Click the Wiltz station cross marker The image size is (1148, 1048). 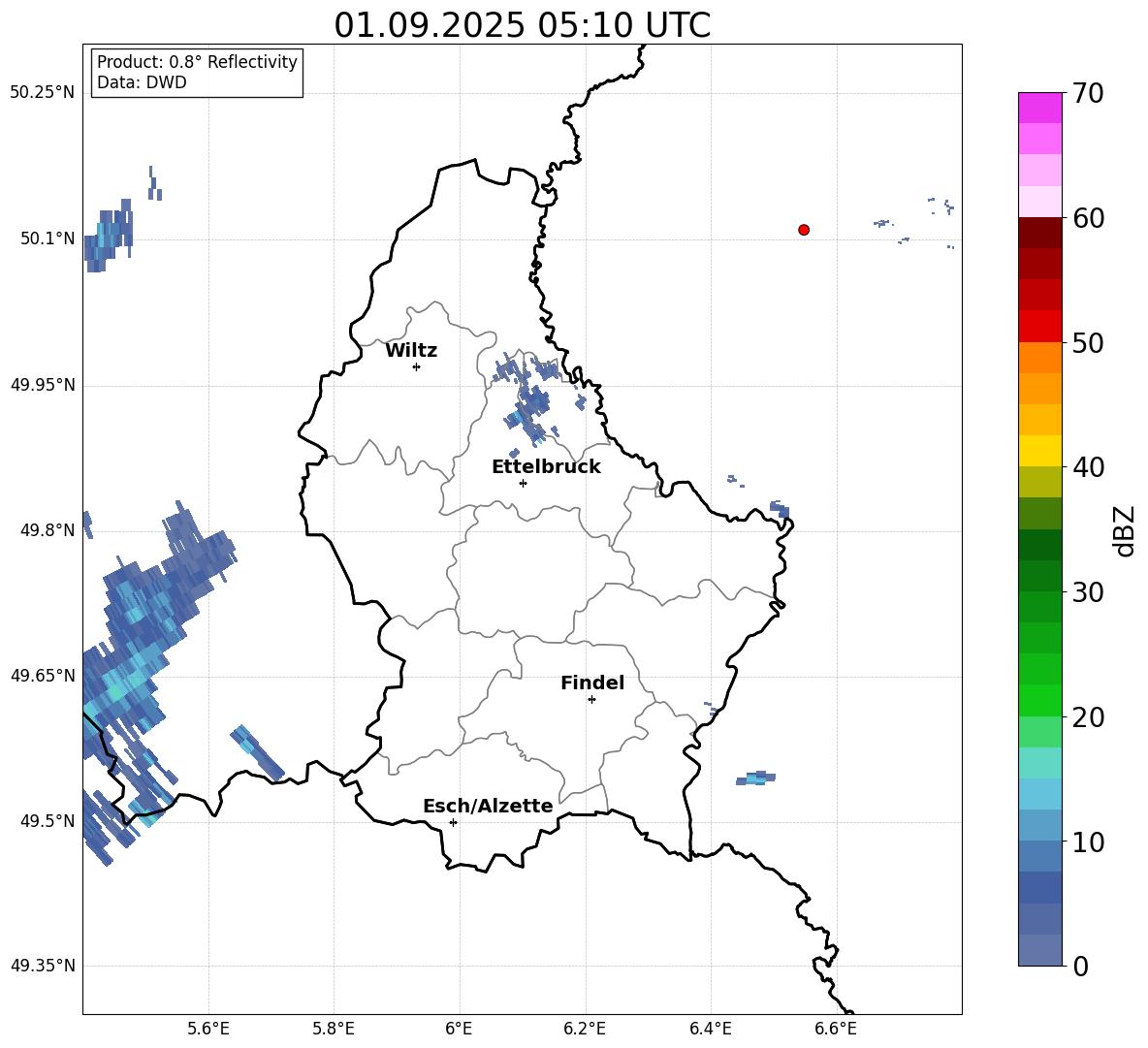point(417,366)
